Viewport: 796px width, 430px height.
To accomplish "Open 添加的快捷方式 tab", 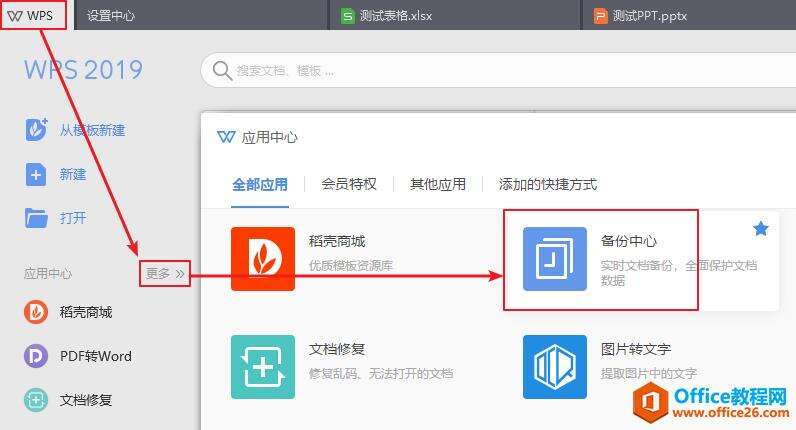I will pyautogui.click(x=548, y=184).
